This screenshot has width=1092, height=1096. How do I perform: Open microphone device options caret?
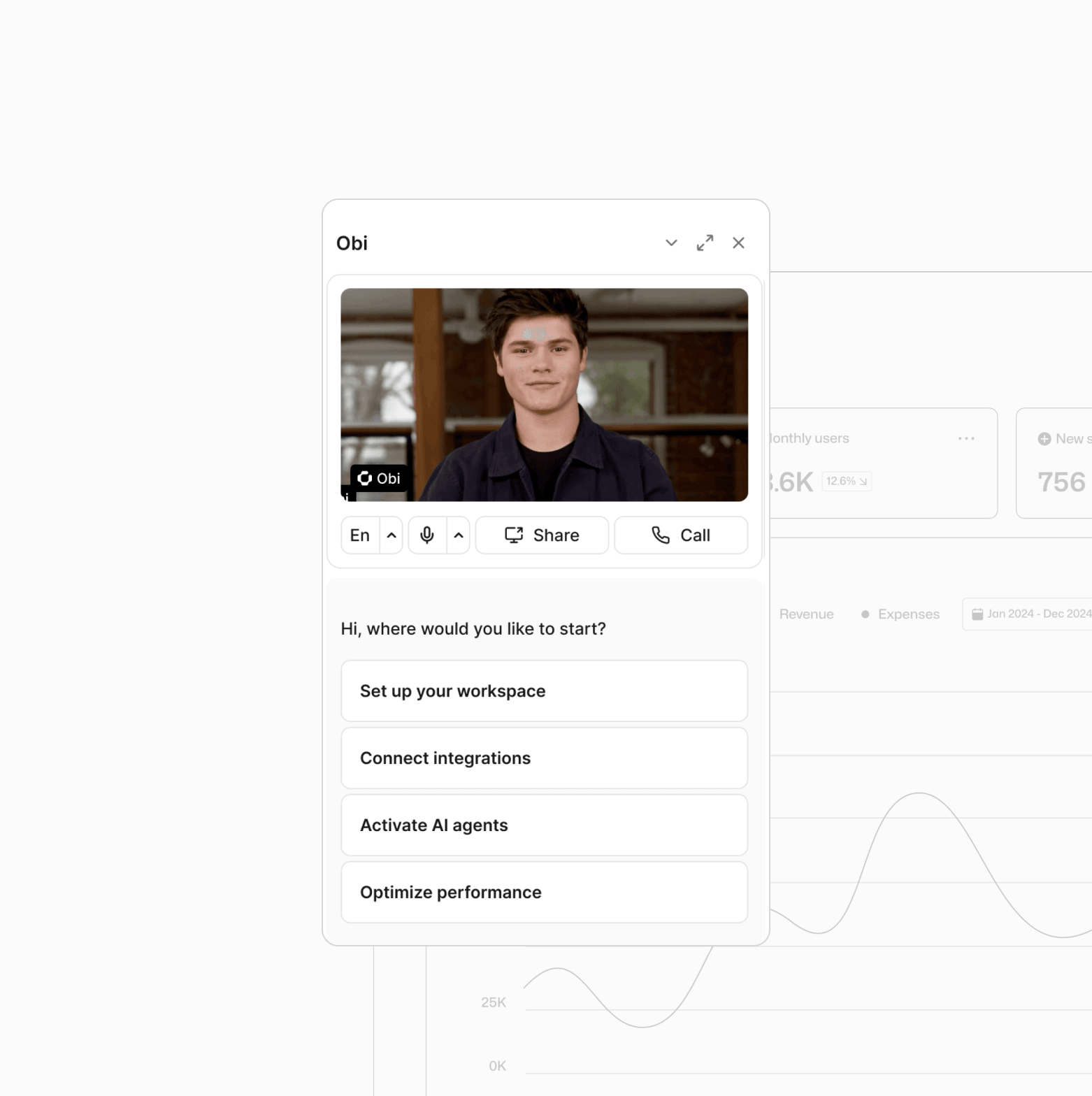[459, 535]
